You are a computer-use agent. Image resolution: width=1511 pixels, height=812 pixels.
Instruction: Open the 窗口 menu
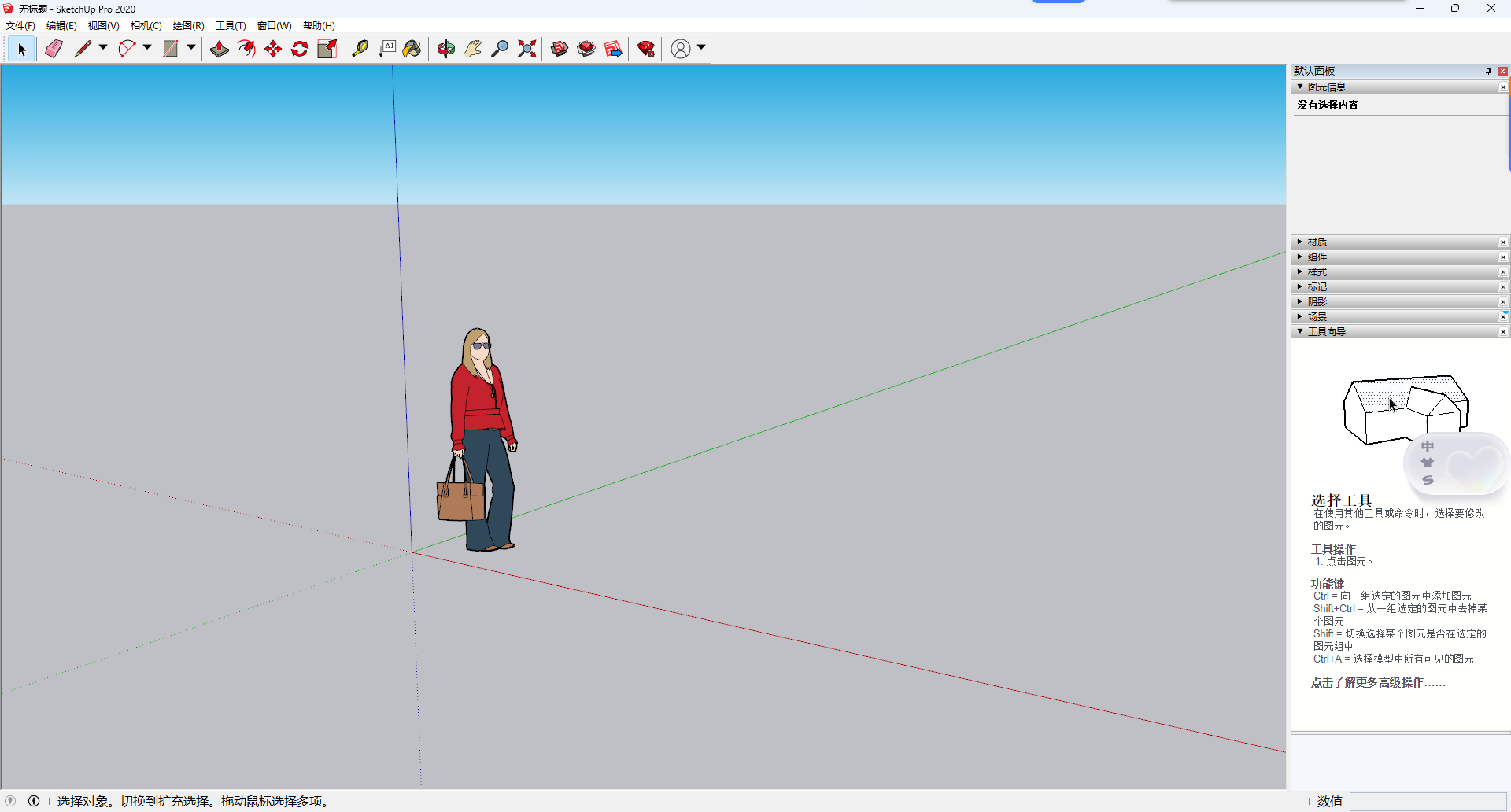tap(273, 25)
